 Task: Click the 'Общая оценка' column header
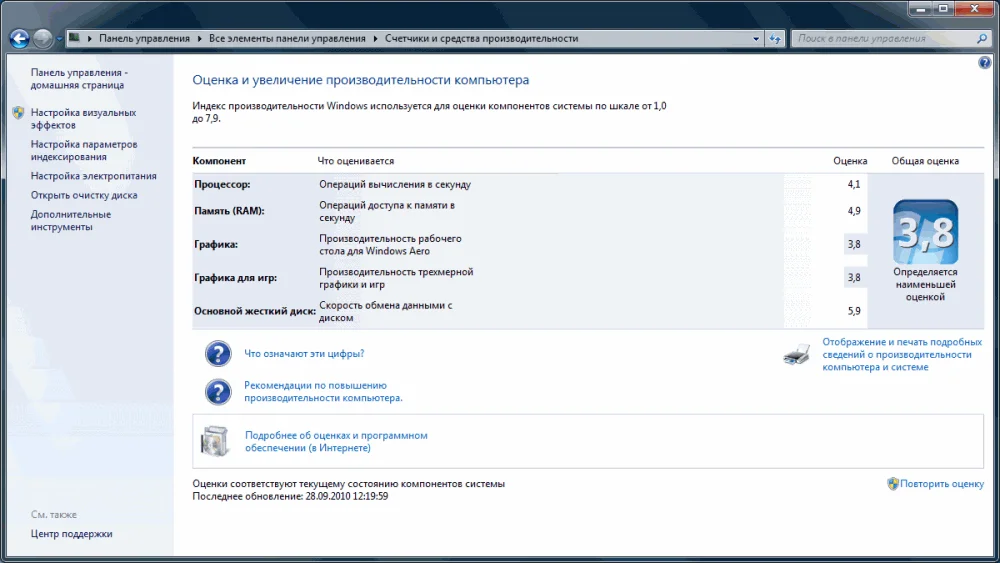[925, 161]
